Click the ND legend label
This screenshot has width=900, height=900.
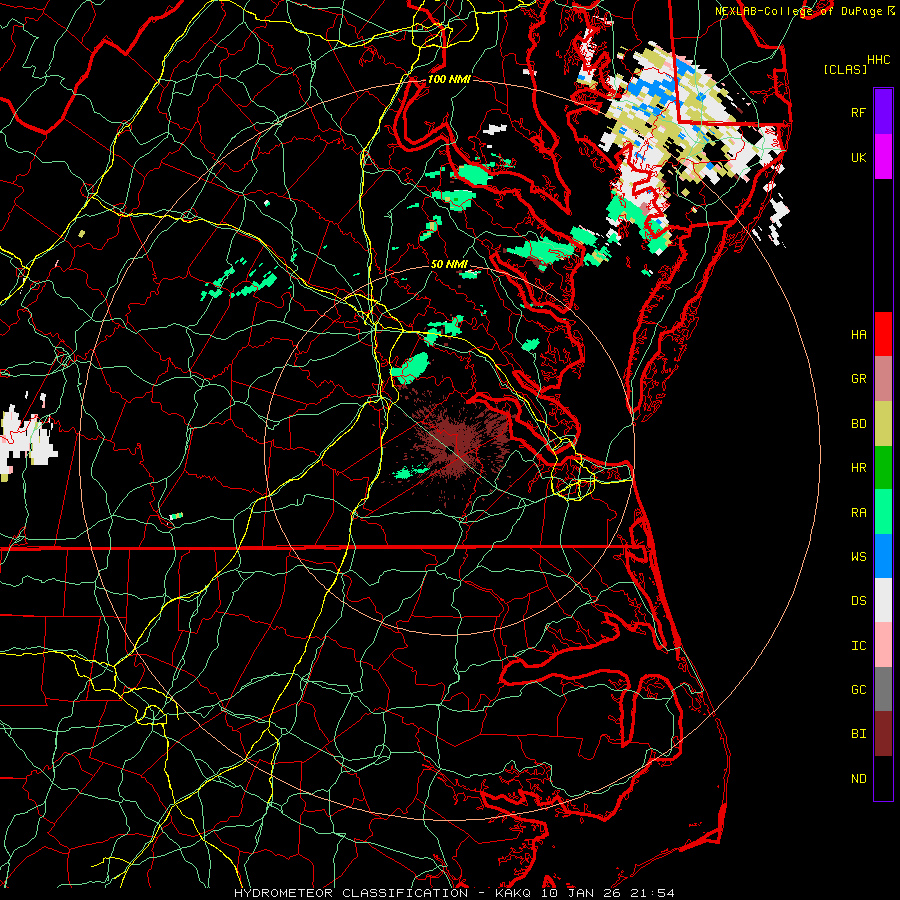858,778
